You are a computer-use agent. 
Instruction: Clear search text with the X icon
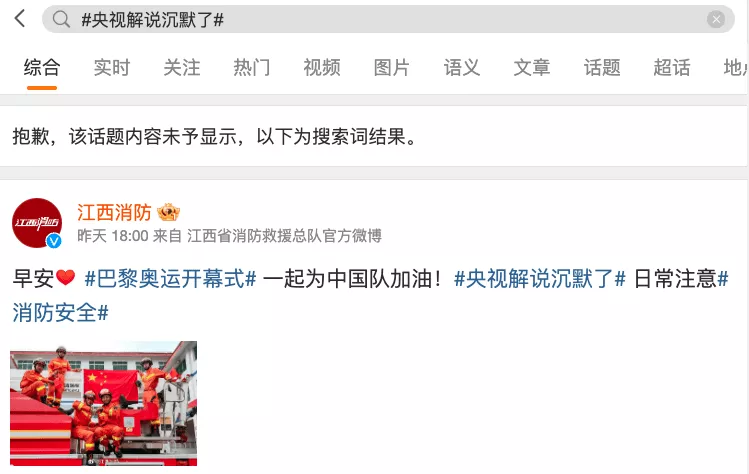click(x=716, y=19)
